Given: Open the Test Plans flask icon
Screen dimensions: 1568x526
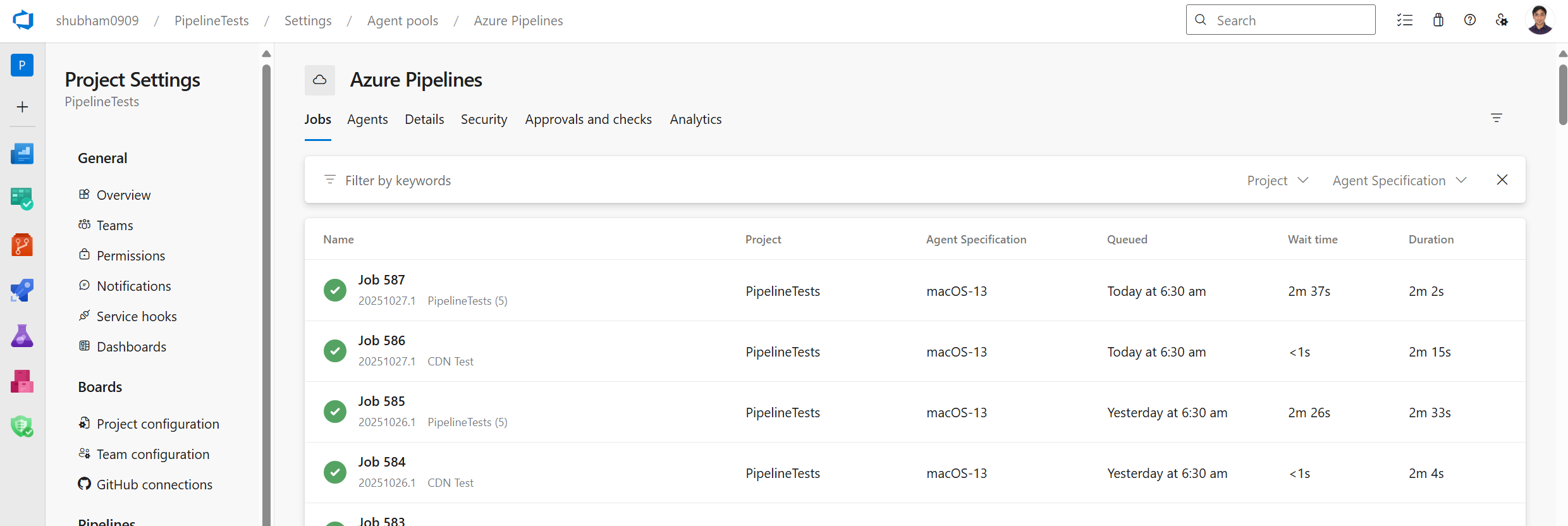Looking at the screenshot, I should 22,336.
